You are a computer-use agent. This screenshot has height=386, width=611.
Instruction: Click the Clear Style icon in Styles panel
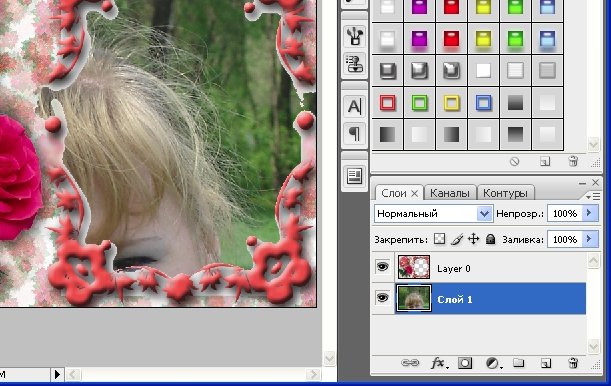tap(514, 161)
